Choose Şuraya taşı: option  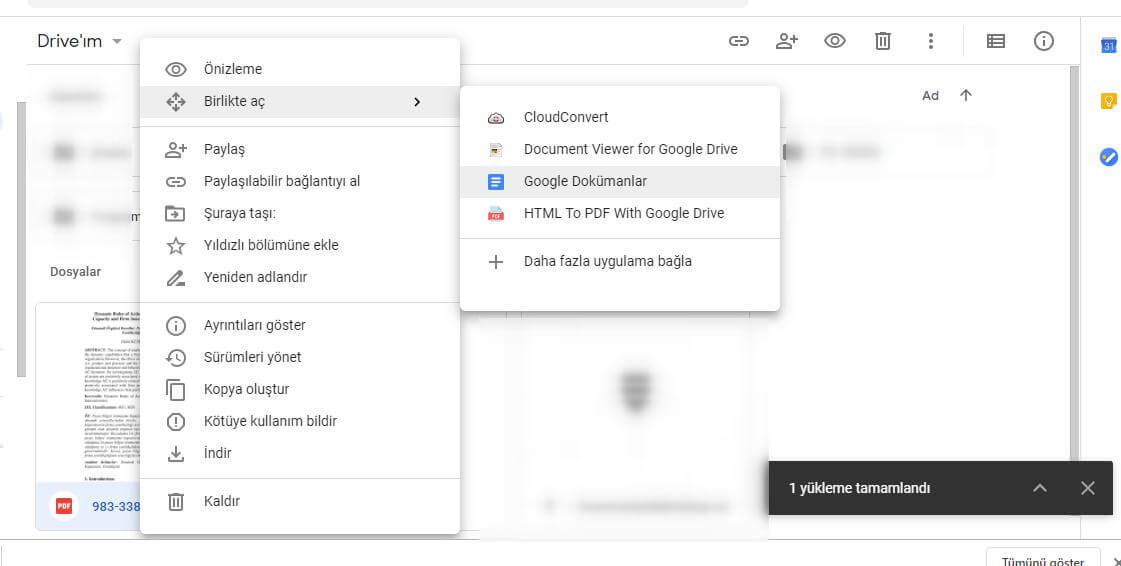pyautogui.click(x=300, y=213)
